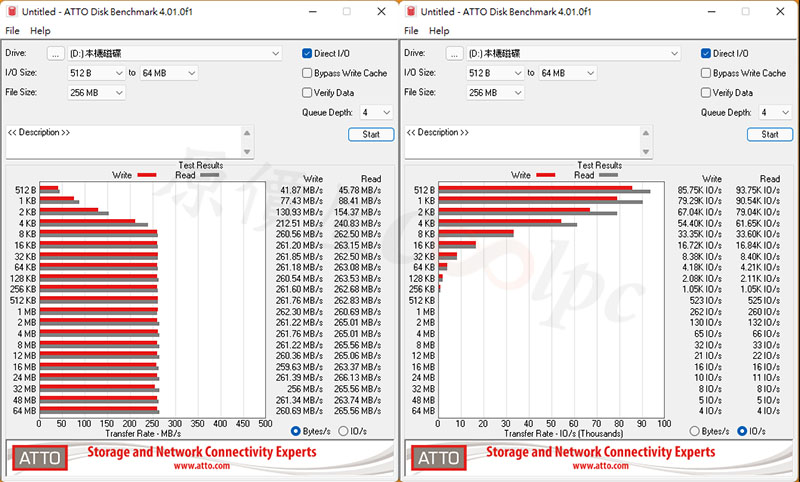The width and height of the screenshot is (800, 482).
Task: Open Queue Depth dropdown in right window
Action: (x=775, y=112)
